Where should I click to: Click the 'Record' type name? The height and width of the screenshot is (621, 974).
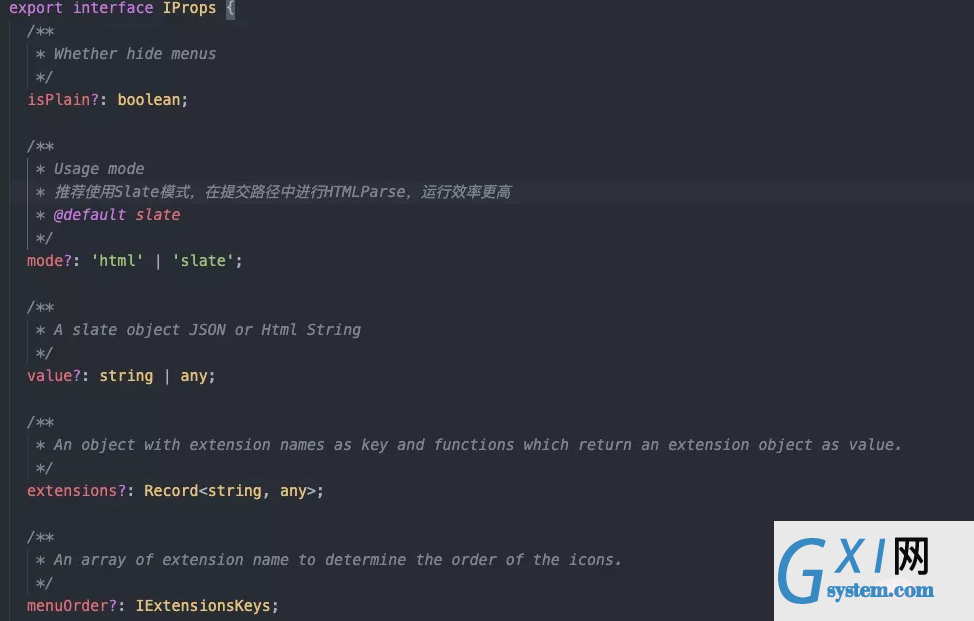(x=171, y=491)
